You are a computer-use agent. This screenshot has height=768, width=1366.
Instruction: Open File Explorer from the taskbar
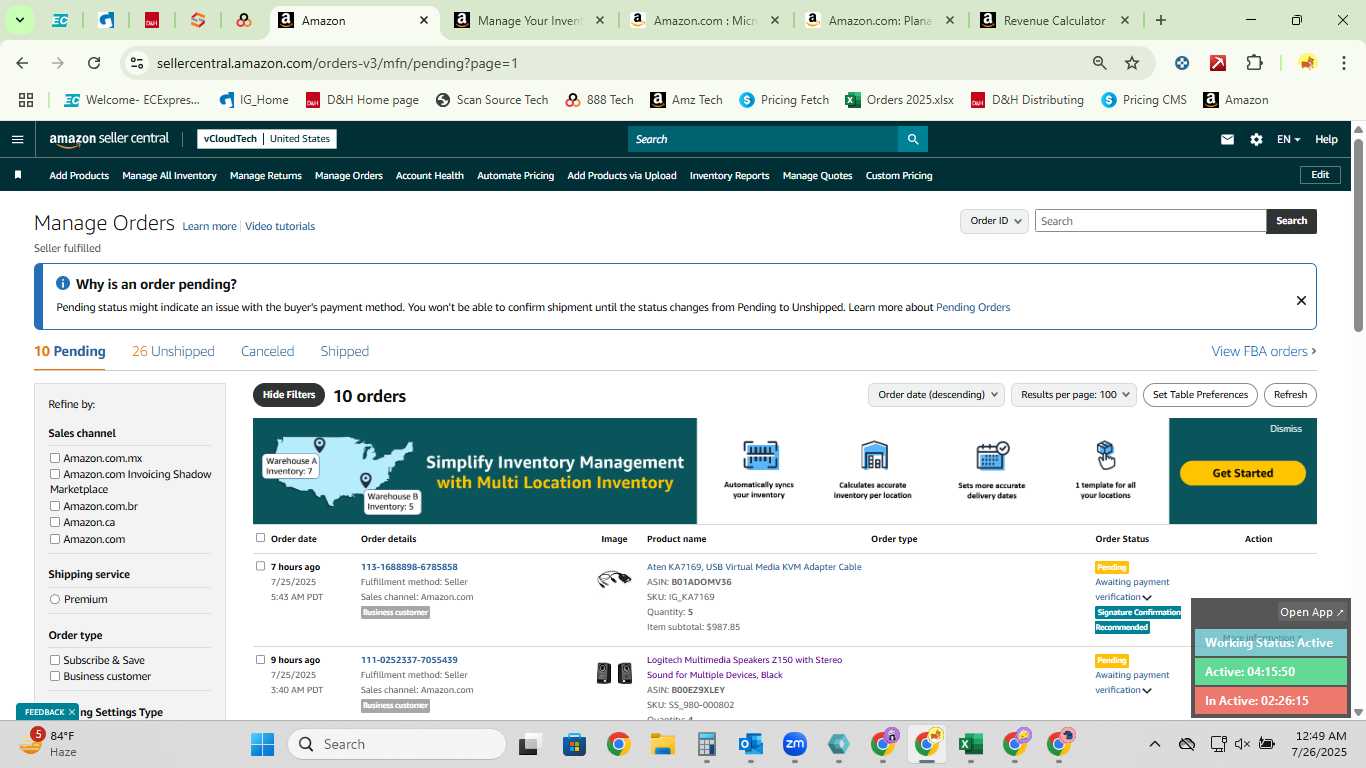[x=662, y=744]
